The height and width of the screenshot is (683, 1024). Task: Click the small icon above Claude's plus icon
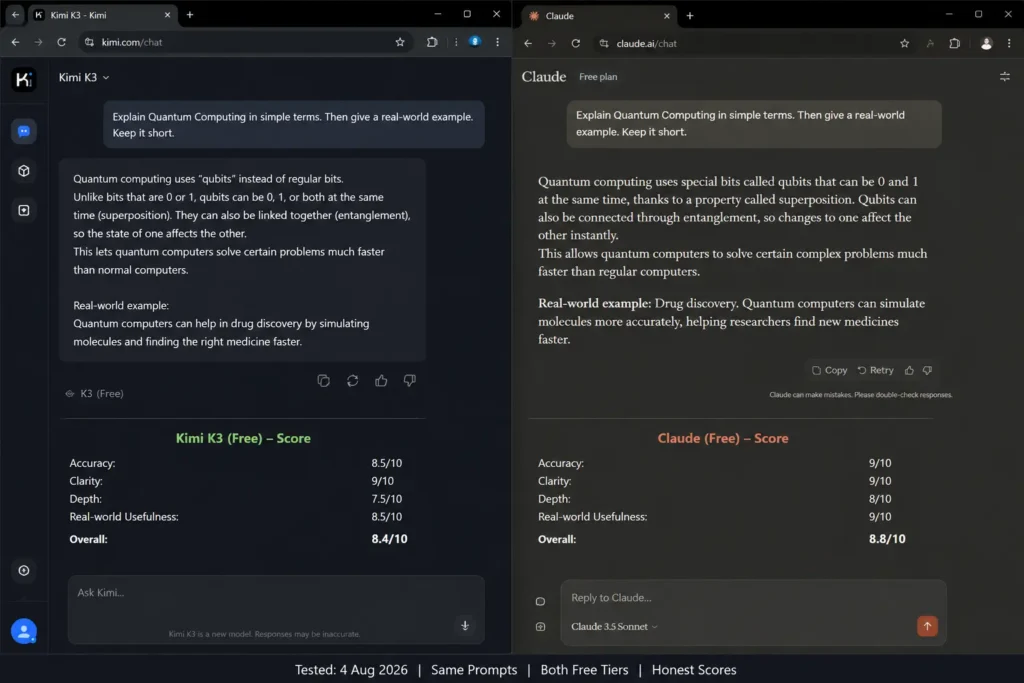point(540,601)
